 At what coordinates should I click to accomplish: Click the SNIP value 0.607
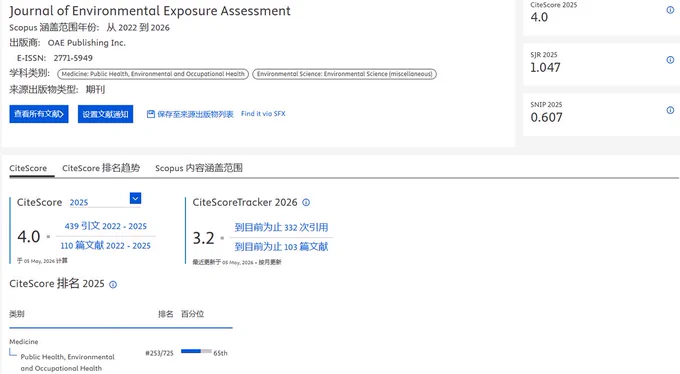pos(546,118)
